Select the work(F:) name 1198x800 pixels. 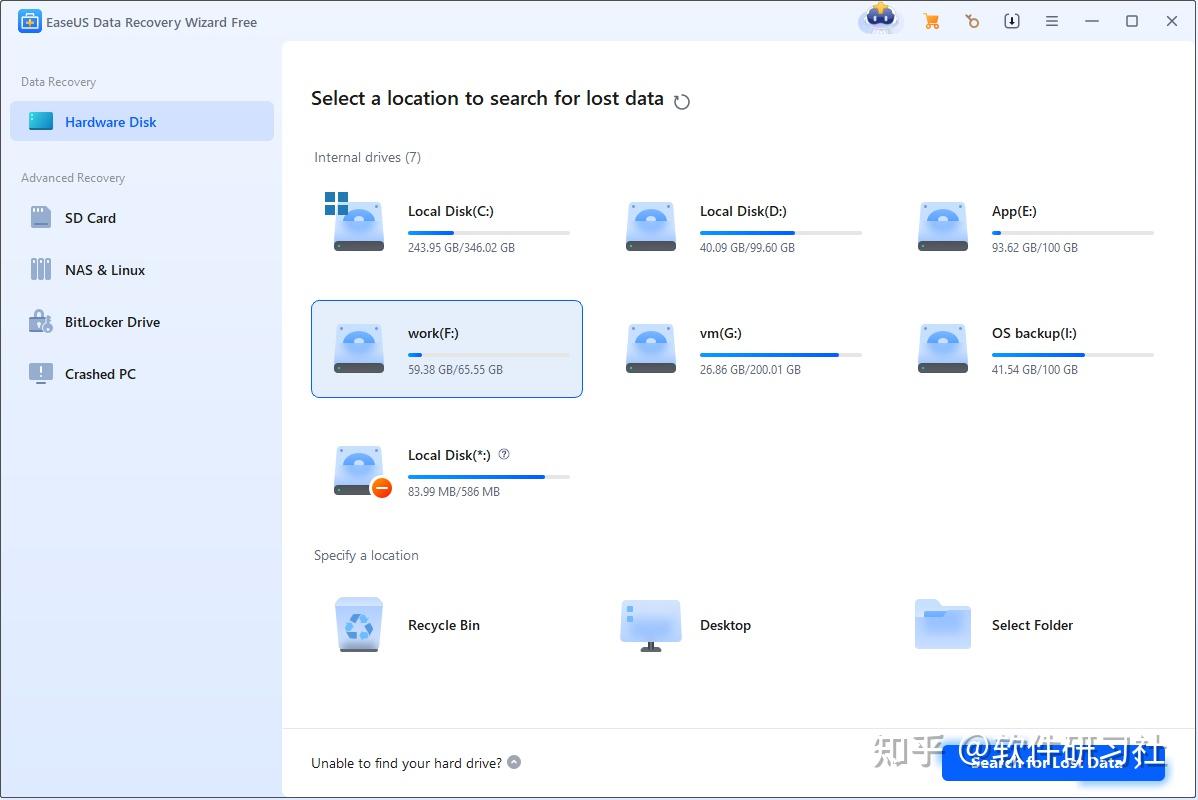[x=433, y=333]
